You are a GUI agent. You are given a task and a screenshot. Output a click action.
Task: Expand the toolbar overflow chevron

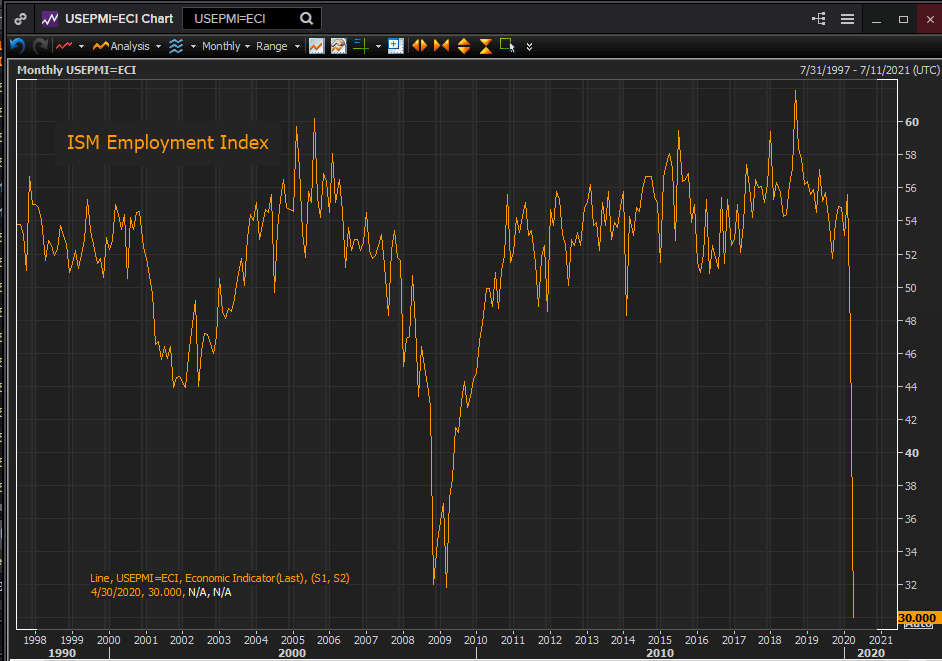tap(529, 46)
